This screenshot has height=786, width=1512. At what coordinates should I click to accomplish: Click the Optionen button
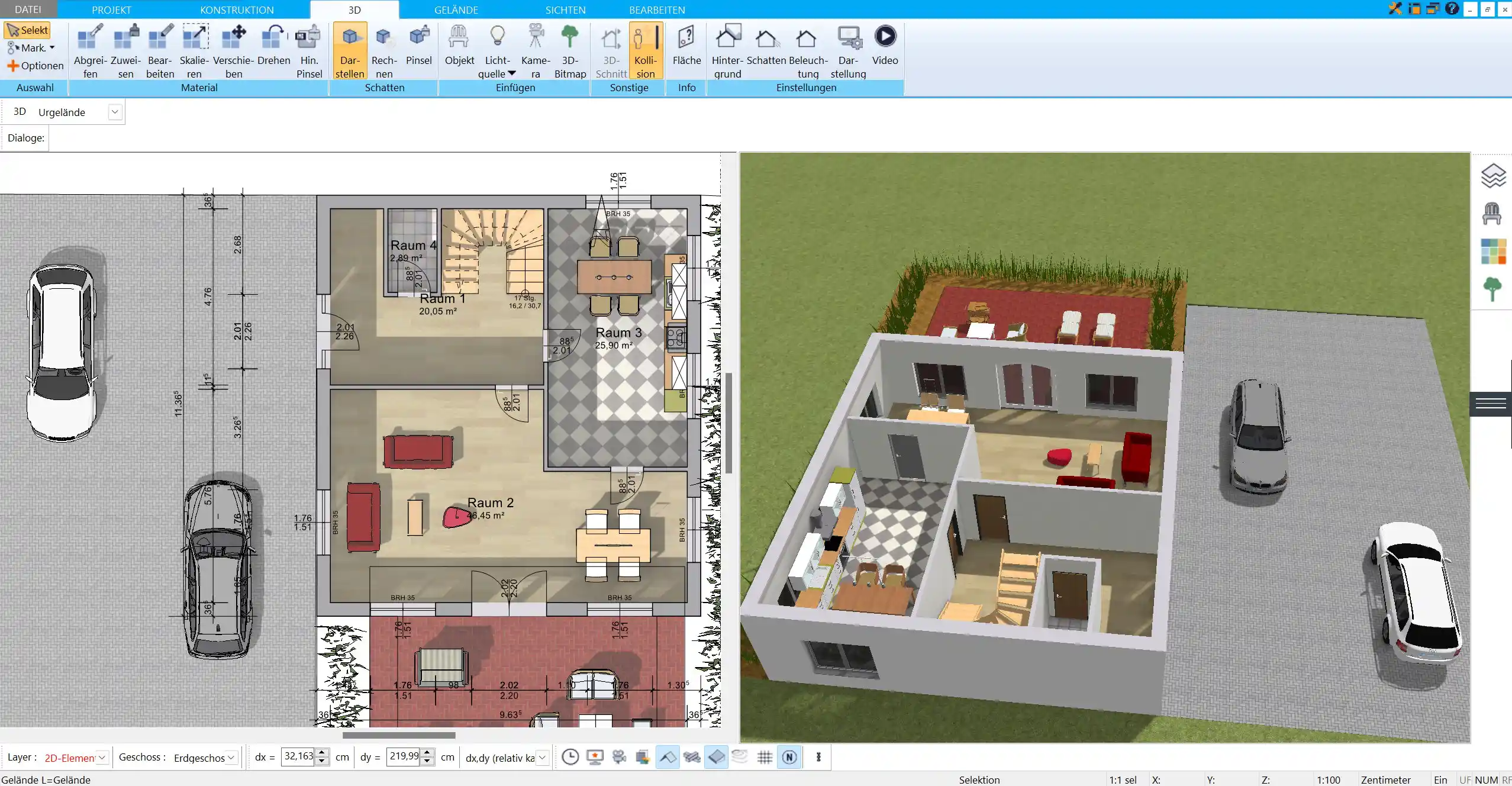point(35,66)
